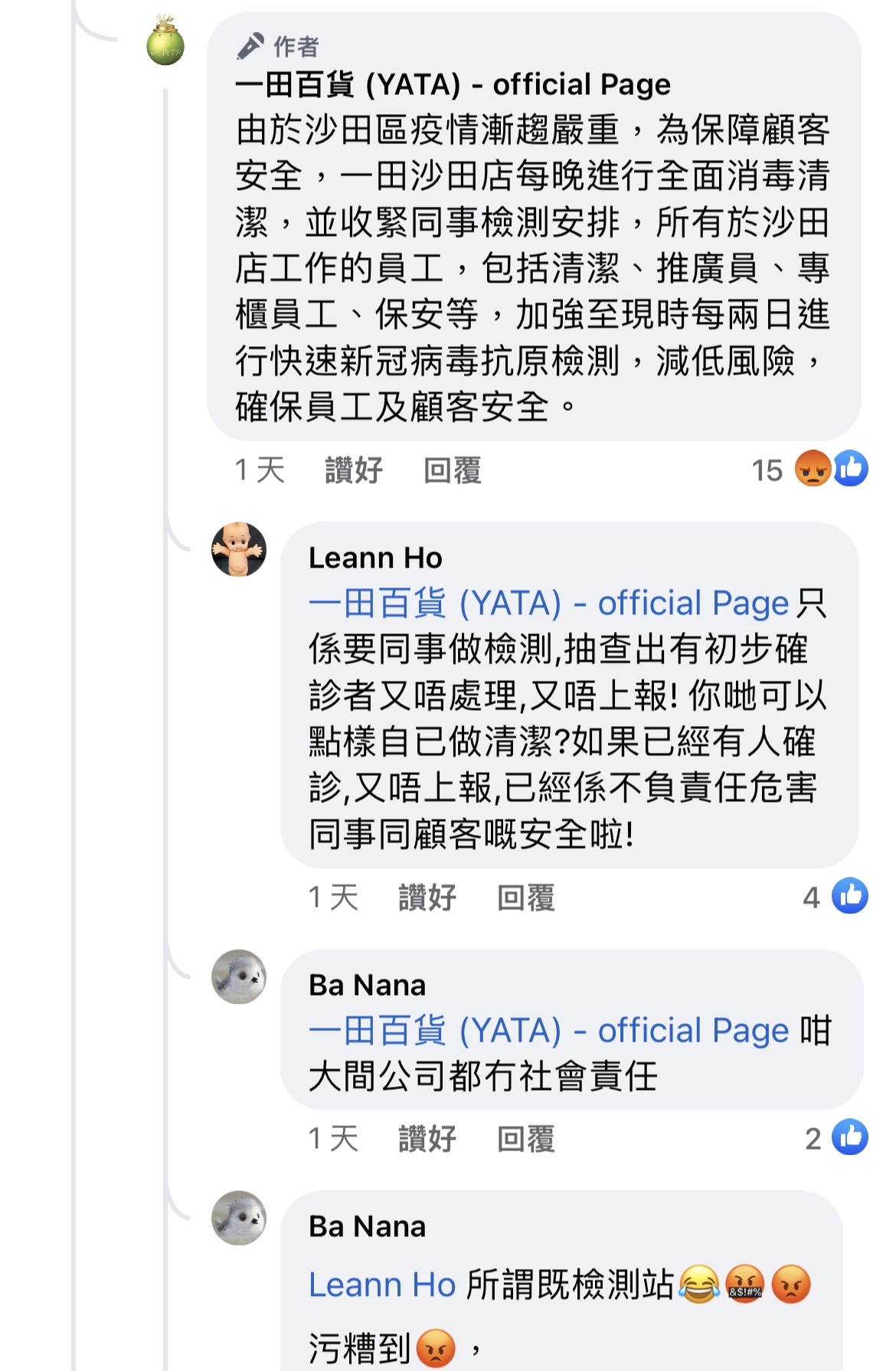Like Ba Nana's social responsibility comment
This screenshot has height=1371, width=896.
427,1139
